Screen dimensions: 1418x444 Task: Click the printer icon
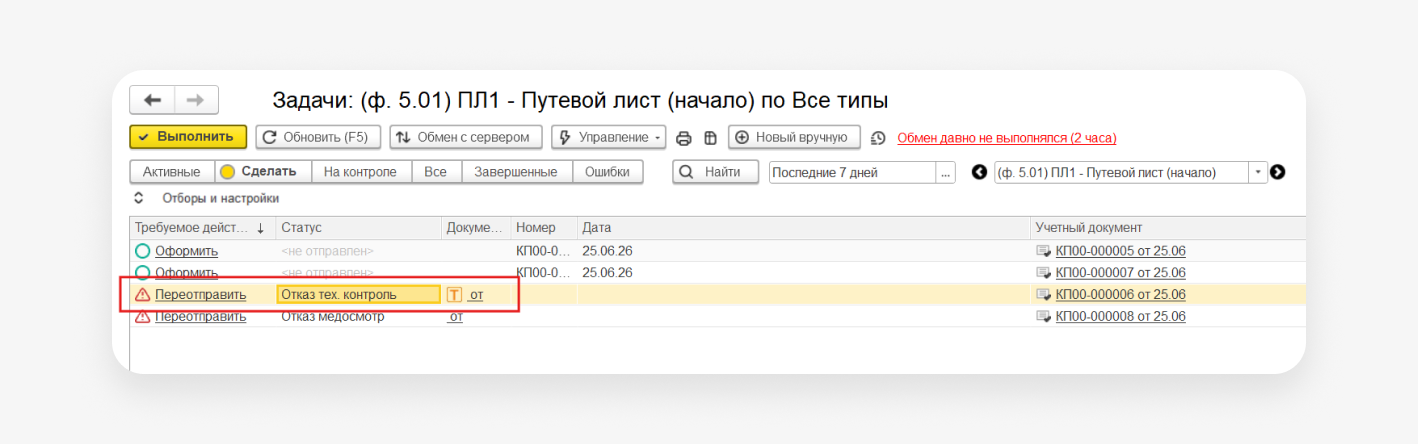pos(684,138)
